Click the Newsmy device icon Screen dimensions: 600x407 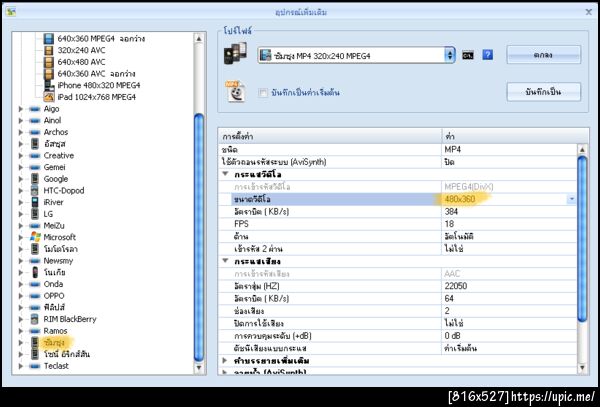coord(35,261)
